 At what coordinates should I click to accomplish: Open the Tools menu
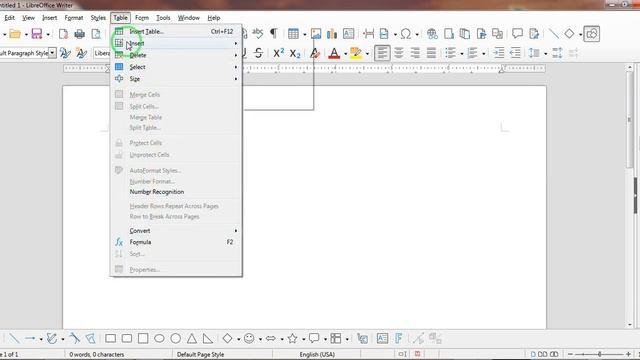pyautogui.click(x=163, y=18)
